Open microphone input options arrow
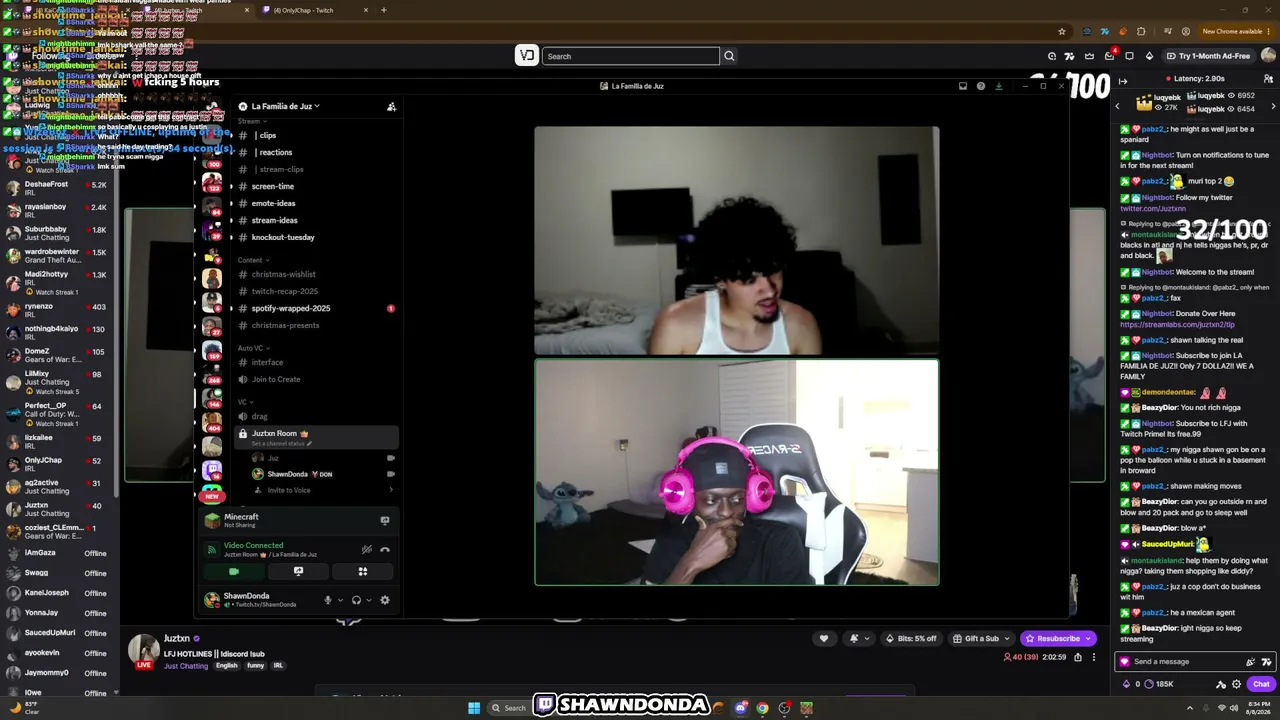Viewport: 1280px width, 720px height. point(340,600)
